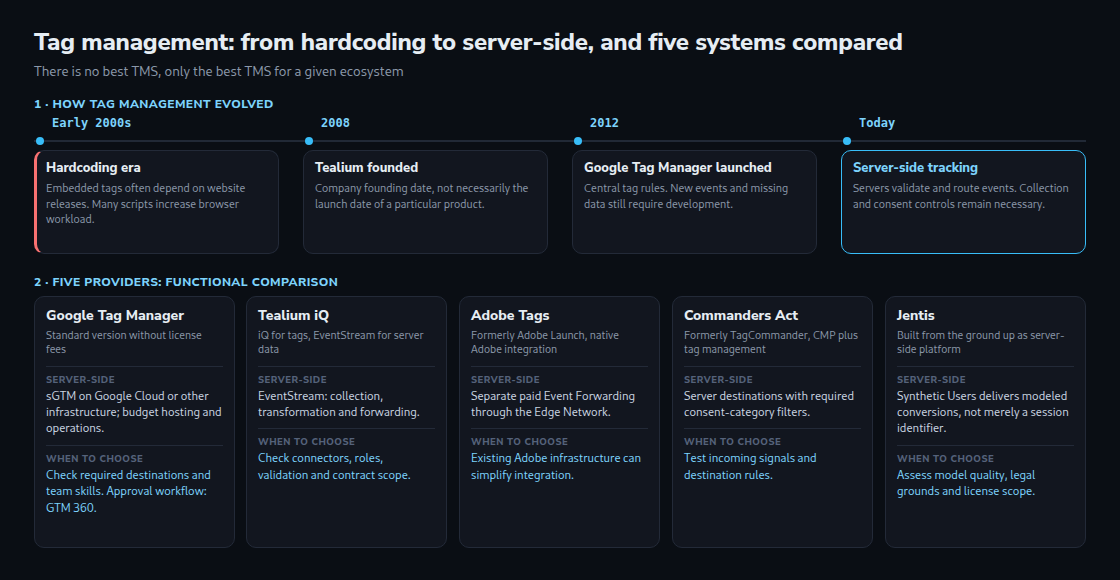Click 'Central tag rules' description
1120x580 pixels.
(686, 196)
